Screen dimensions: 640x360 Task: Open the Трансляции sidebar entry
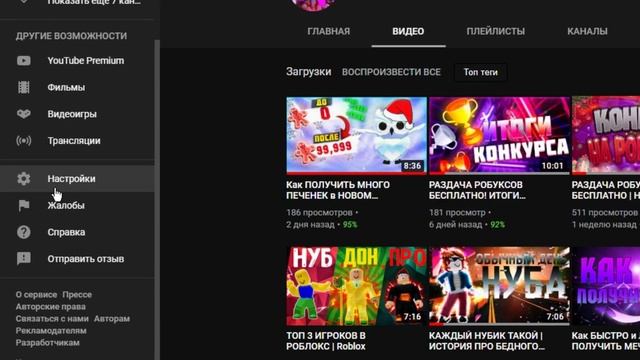pos(77,140)
